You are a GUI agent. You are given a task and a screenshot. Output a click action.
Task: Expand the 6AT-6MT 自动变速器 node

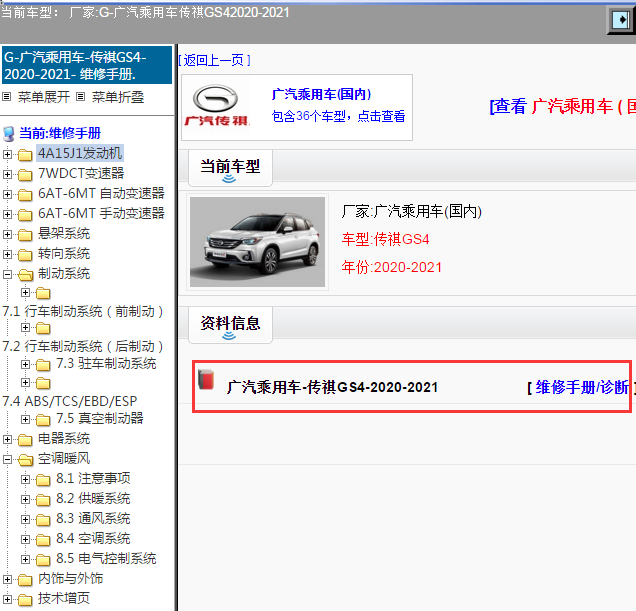coord(7,194)
